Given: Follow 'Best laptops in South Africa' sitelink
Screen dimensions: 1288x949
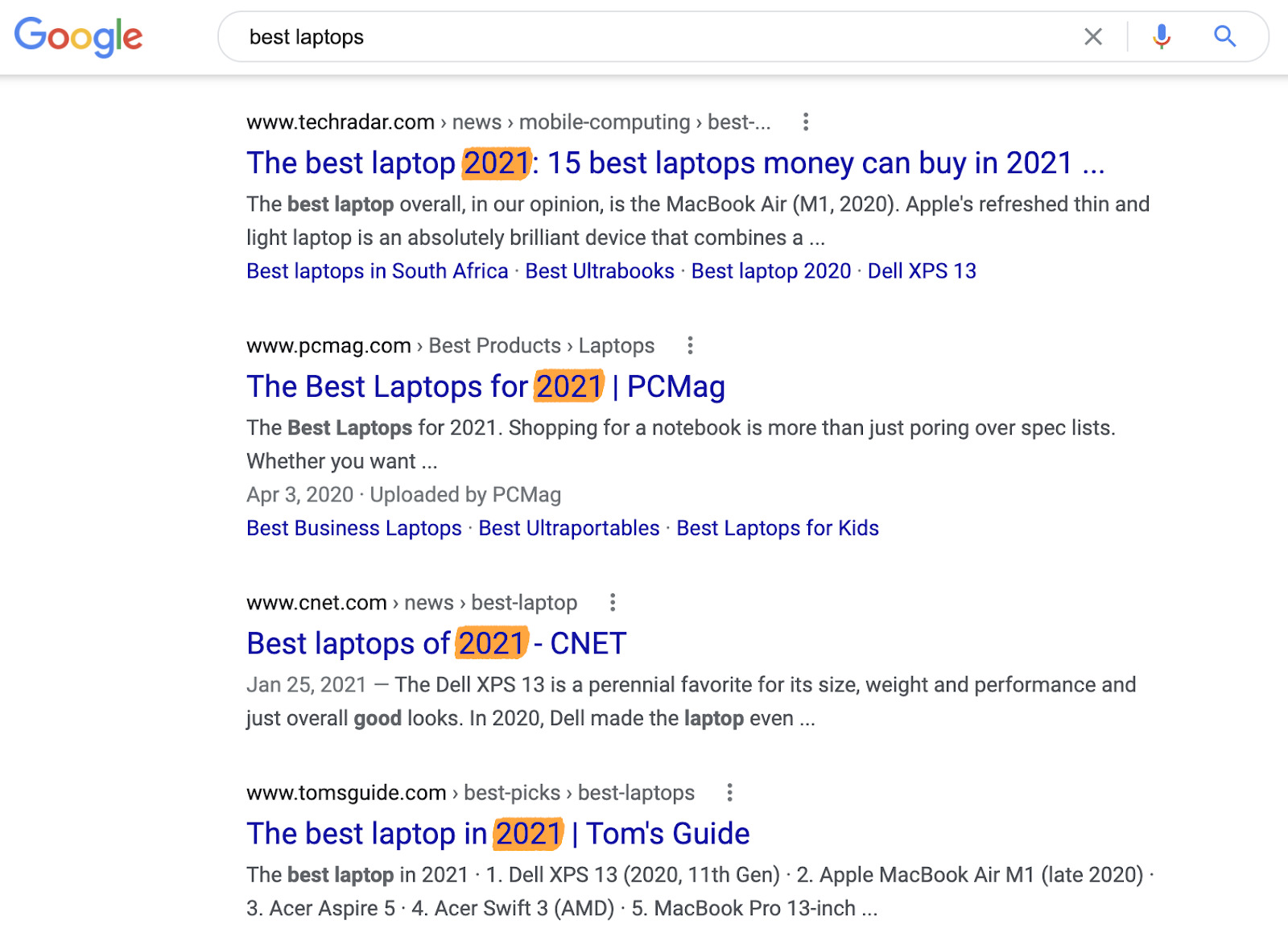Looking at the screenshot, I should tap(377, 271).
